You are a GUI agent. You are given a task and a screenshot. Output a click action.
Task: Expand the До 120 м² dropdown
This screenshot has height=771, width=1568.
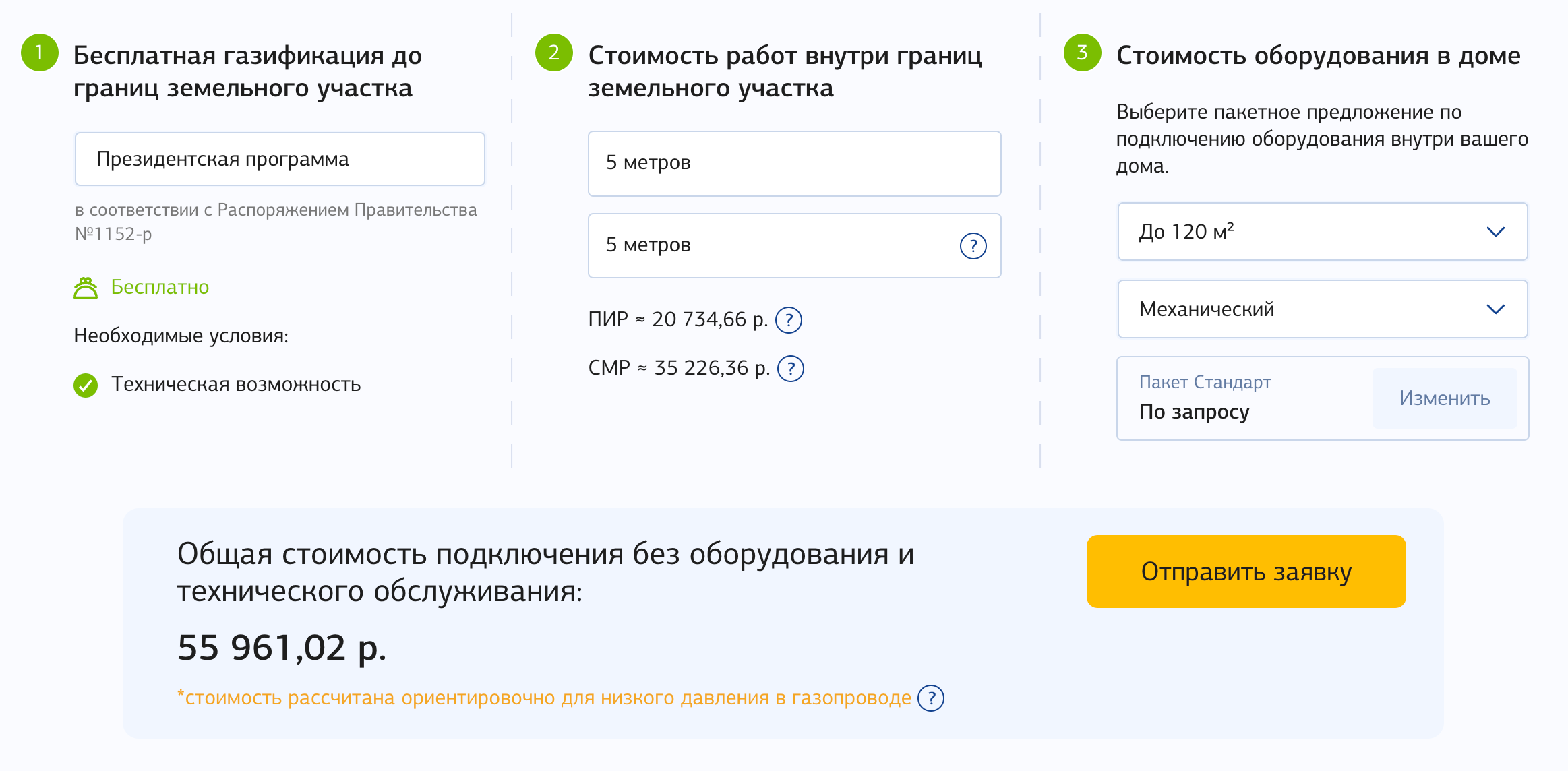(x=1322, y=232)
